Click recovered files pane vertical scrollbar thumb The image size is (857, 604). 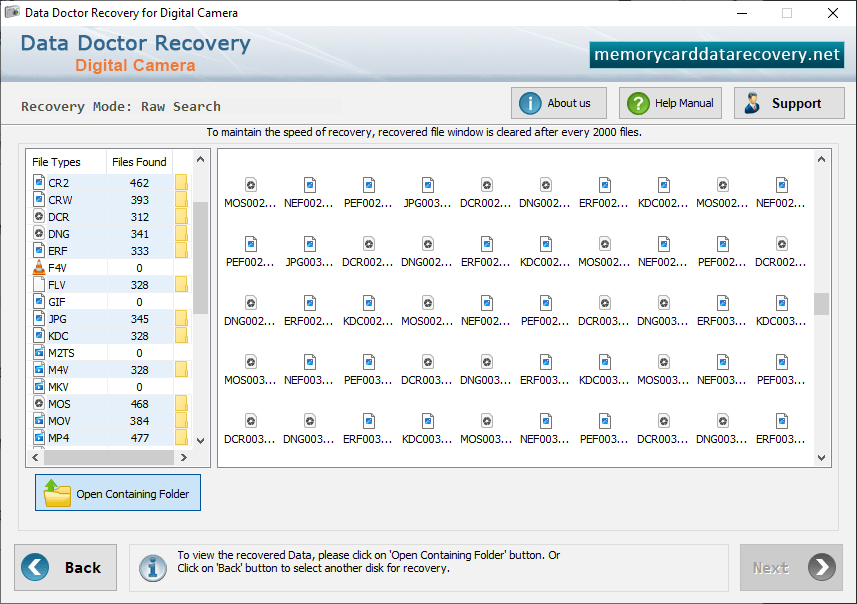(x=821, y=304)
